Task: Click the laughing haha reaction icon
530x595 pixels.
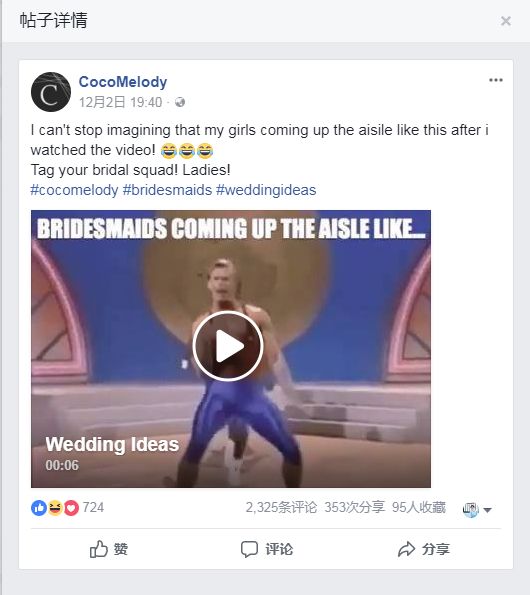Action: pyautogui.click(x=55, y=508)
